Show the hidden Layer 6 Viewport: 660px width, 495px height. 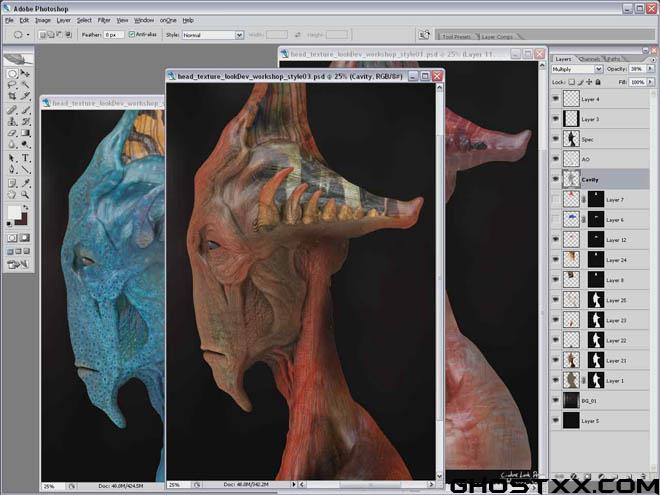[x=556, y=219]
